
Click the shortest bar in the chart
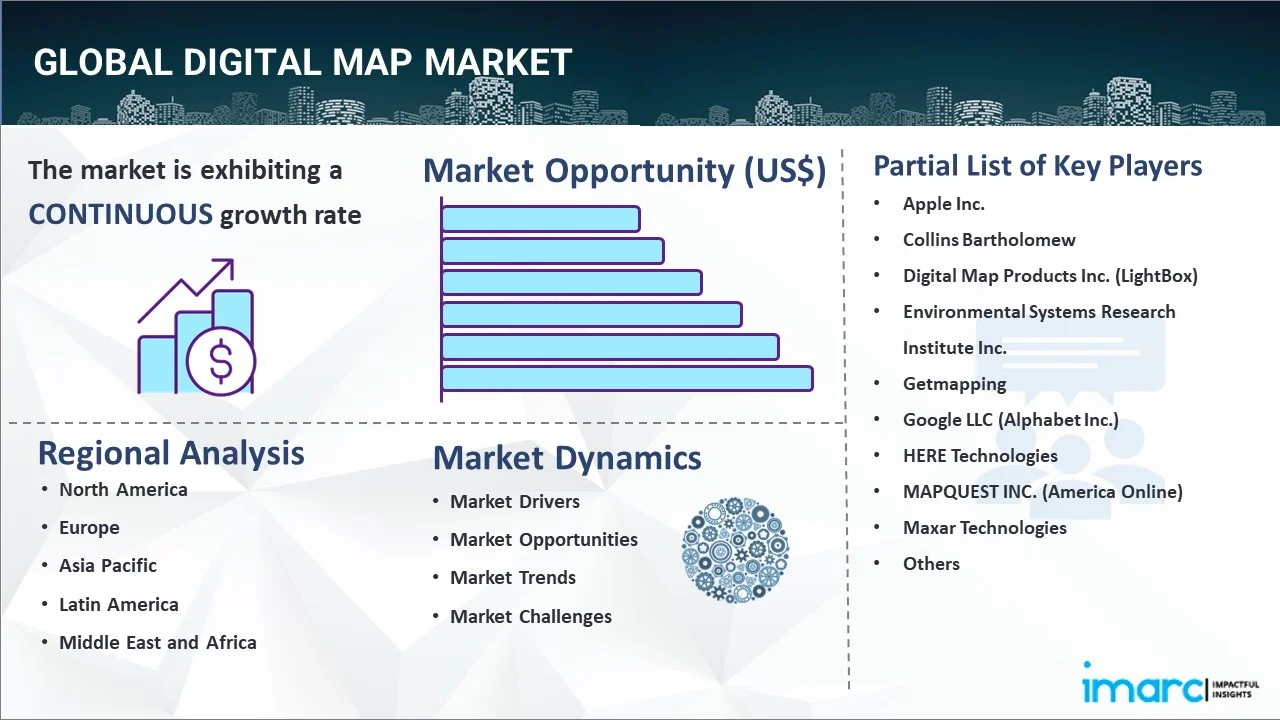point(540,218)
